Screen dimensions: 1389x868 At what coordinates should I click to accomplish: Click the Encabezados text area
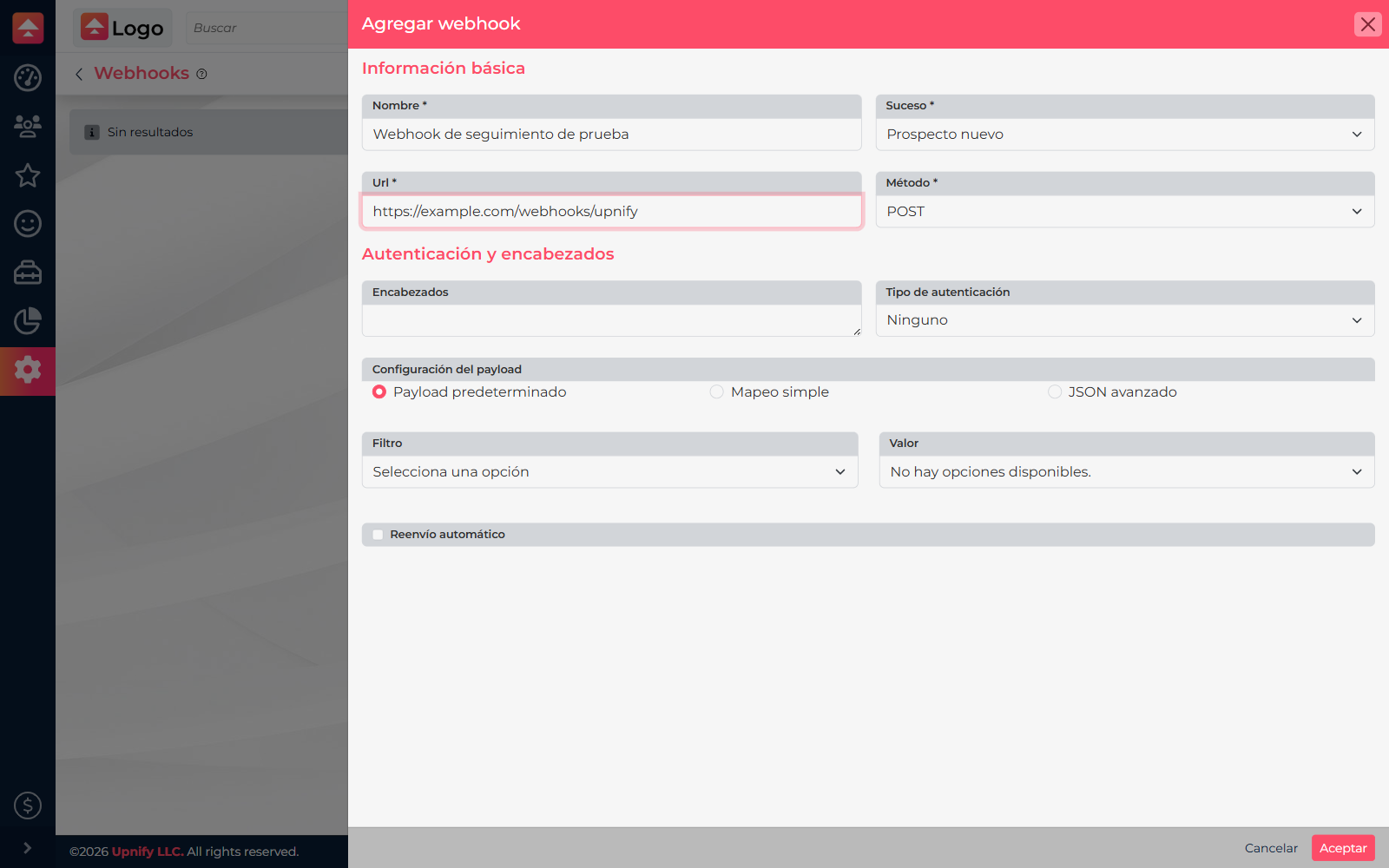[x=612, y=320]
